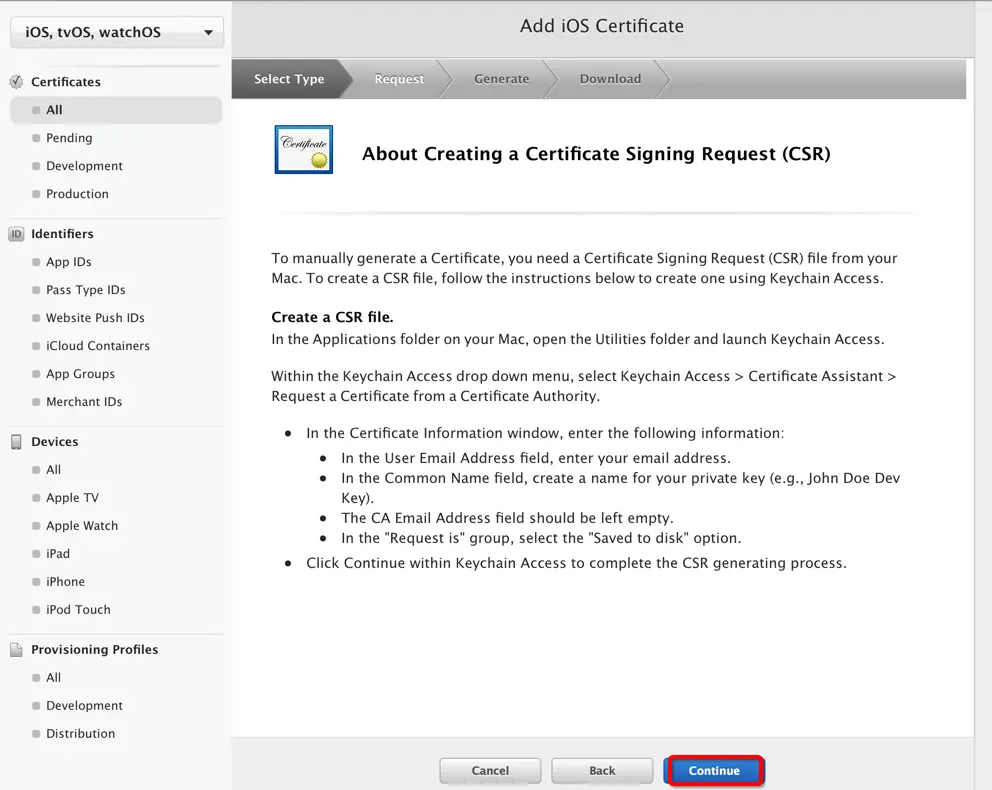Click the Request step

pyautogui.click(x=399, y=79)
